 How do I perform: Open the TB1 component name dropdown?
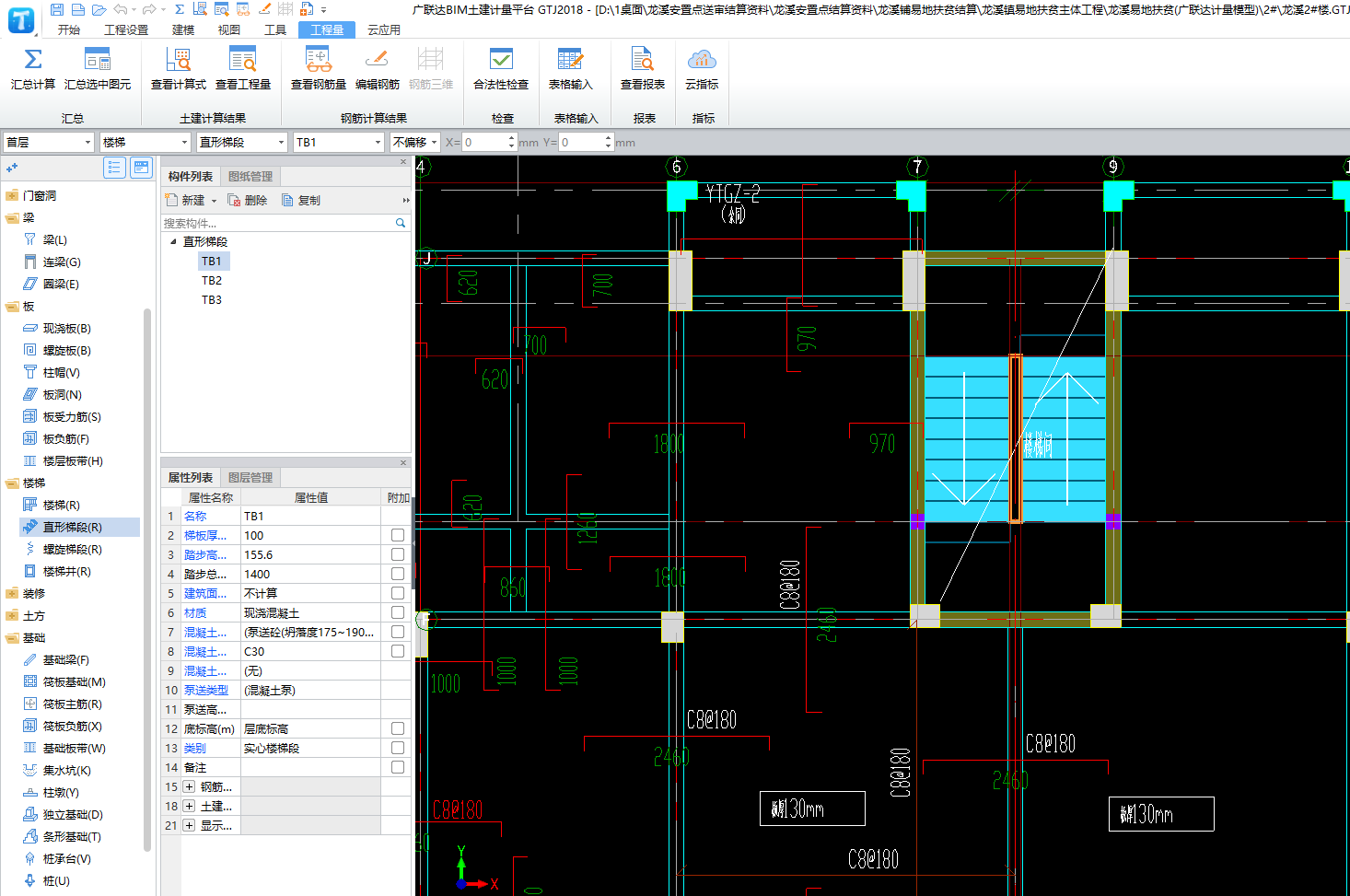coord(338,142)
